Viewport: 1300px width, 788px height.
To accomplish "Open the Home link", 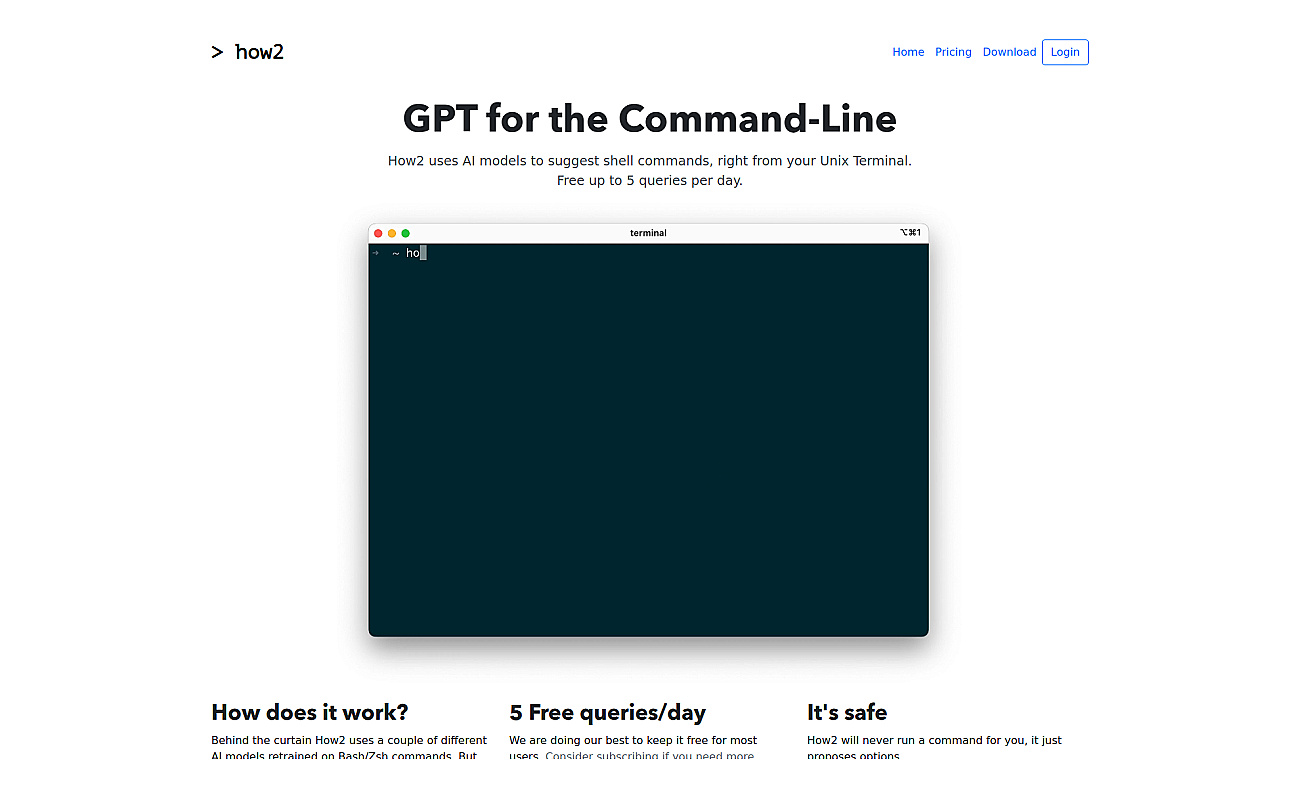I will tap(908, 52).
